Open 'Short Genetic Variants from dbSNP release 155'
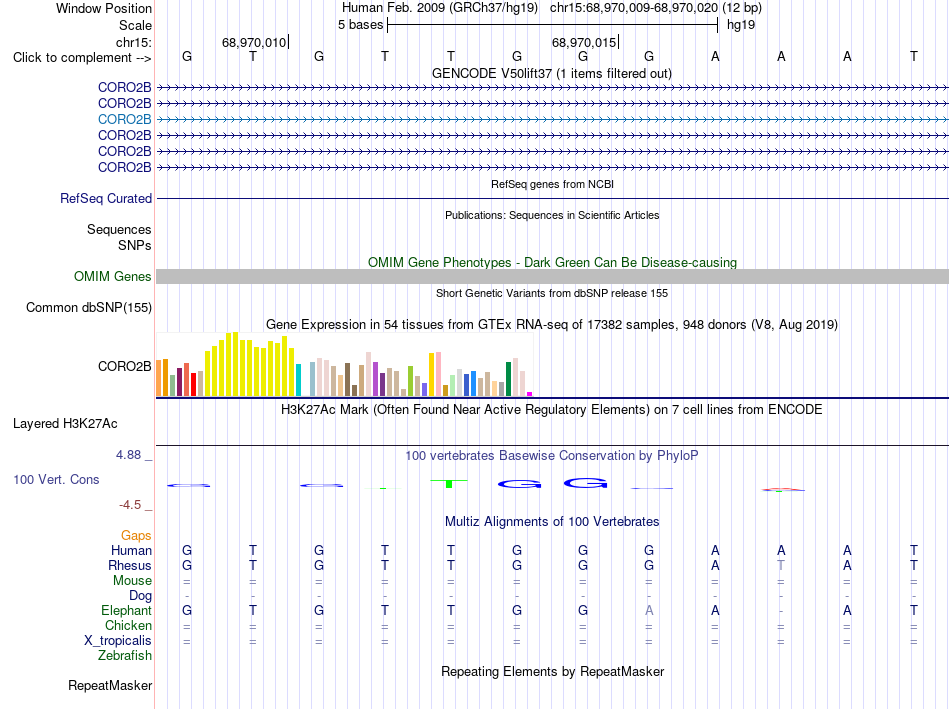The width and height of the screenshot is (950, 709). (x=552, y=293)
